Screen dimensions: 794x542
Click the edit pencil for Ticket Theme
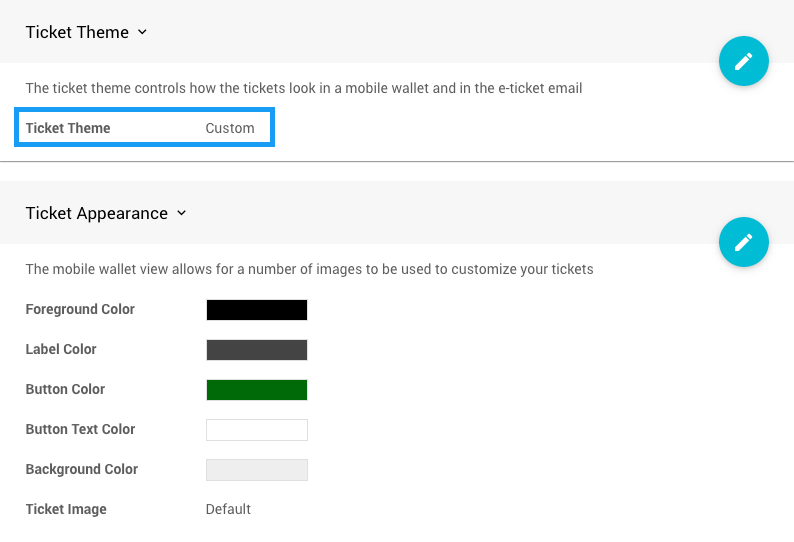[x=743, y=61]
